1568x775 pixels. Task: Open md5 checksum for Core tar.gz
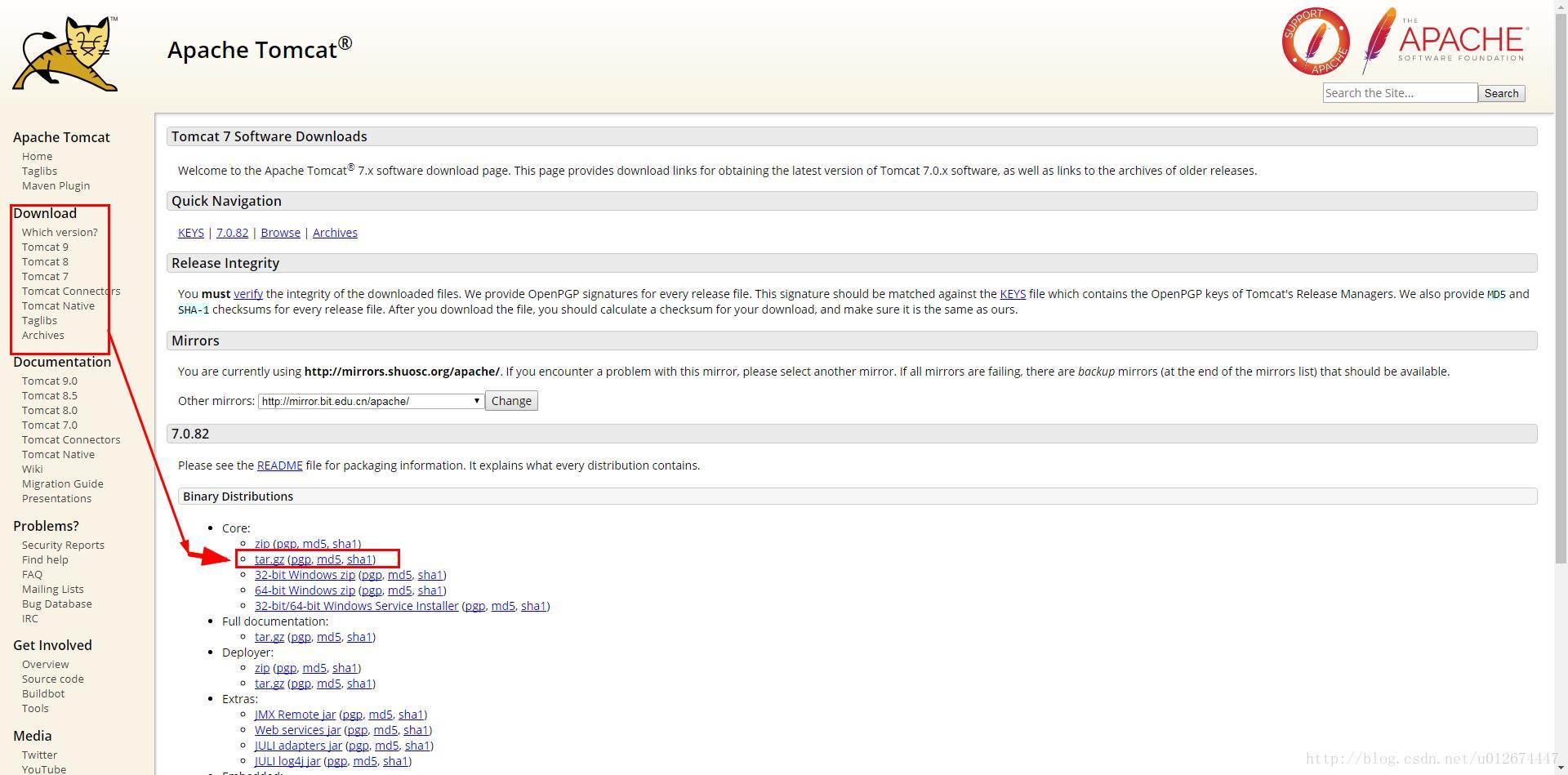[x=329, y=559]
